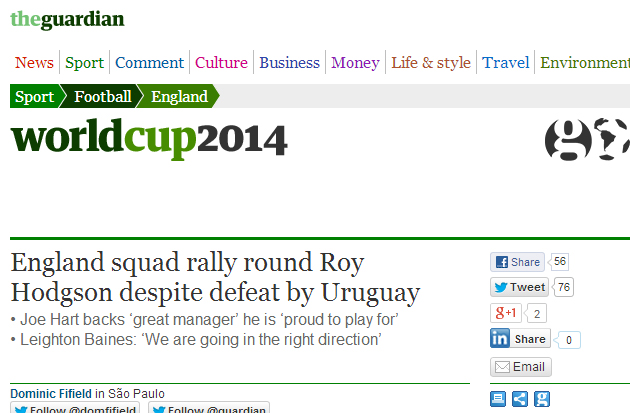Click the small Guardian 'g' icon

point(542,399)
